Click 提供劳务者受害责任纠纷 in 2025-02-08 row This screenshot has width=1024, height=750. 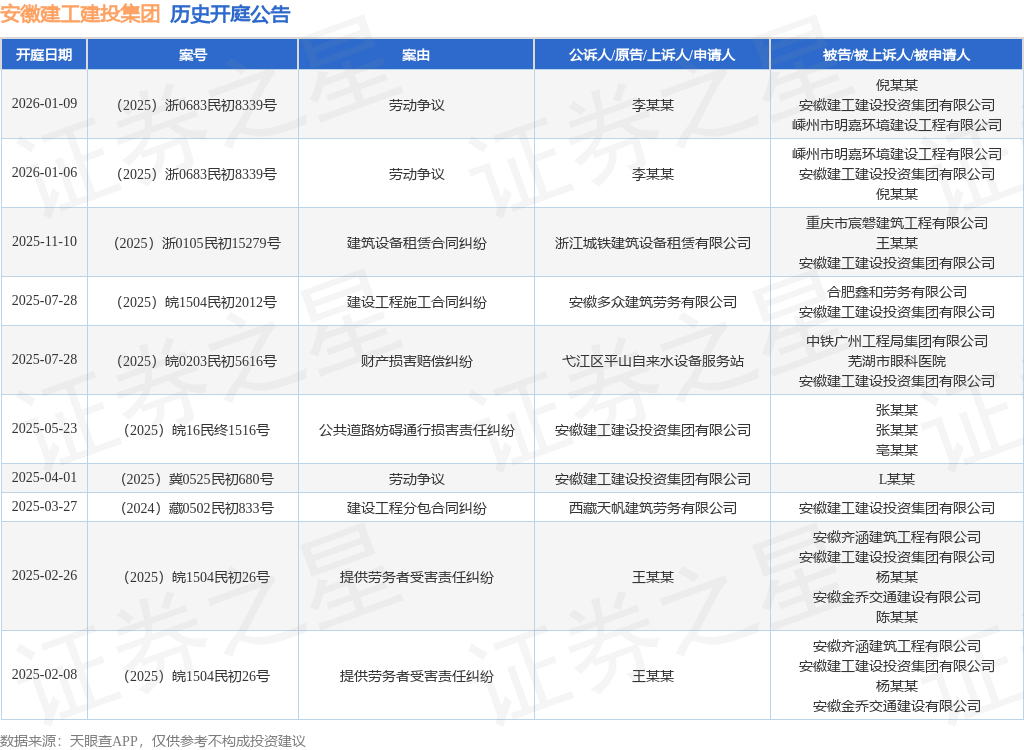pyautogui.click(x=416, y=676)
